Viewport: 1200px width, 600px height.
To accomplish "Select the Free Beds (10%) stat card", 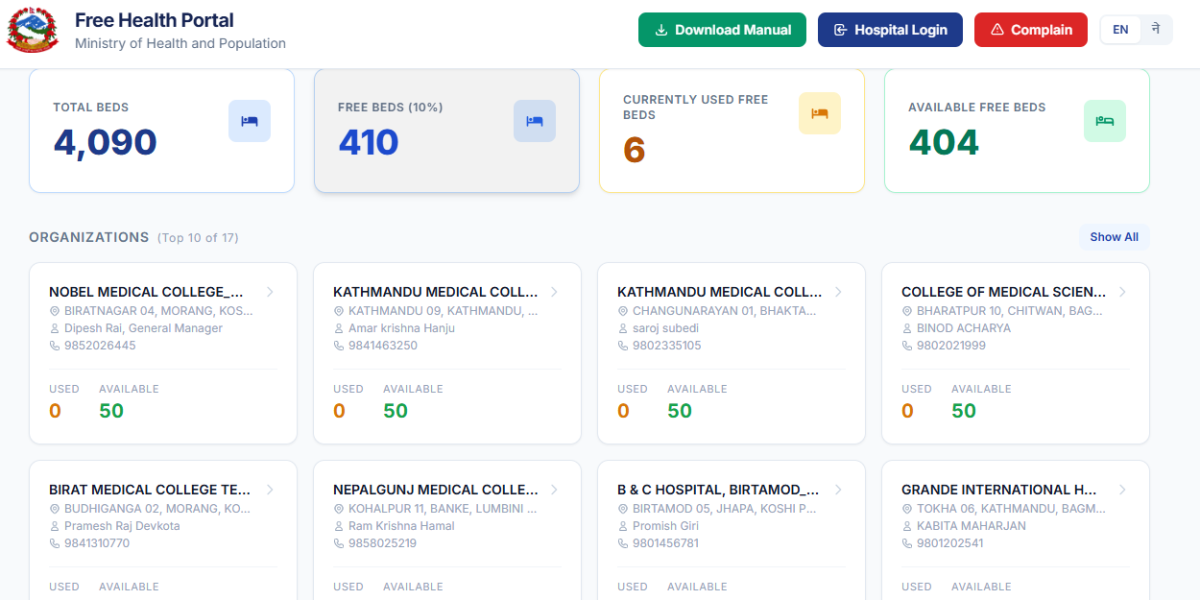I will tap(447, 130).
